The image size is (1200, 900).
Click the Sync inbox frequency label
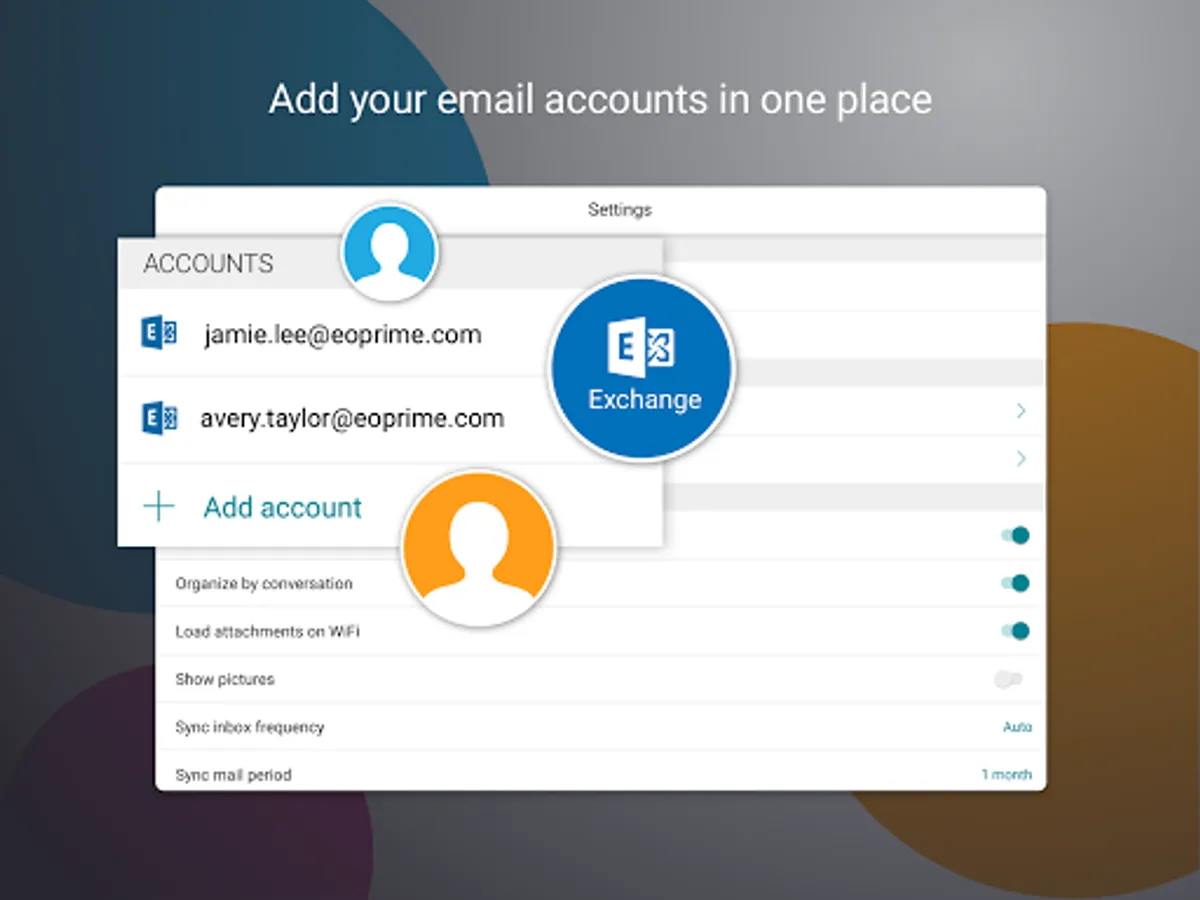tap(250, 727)
